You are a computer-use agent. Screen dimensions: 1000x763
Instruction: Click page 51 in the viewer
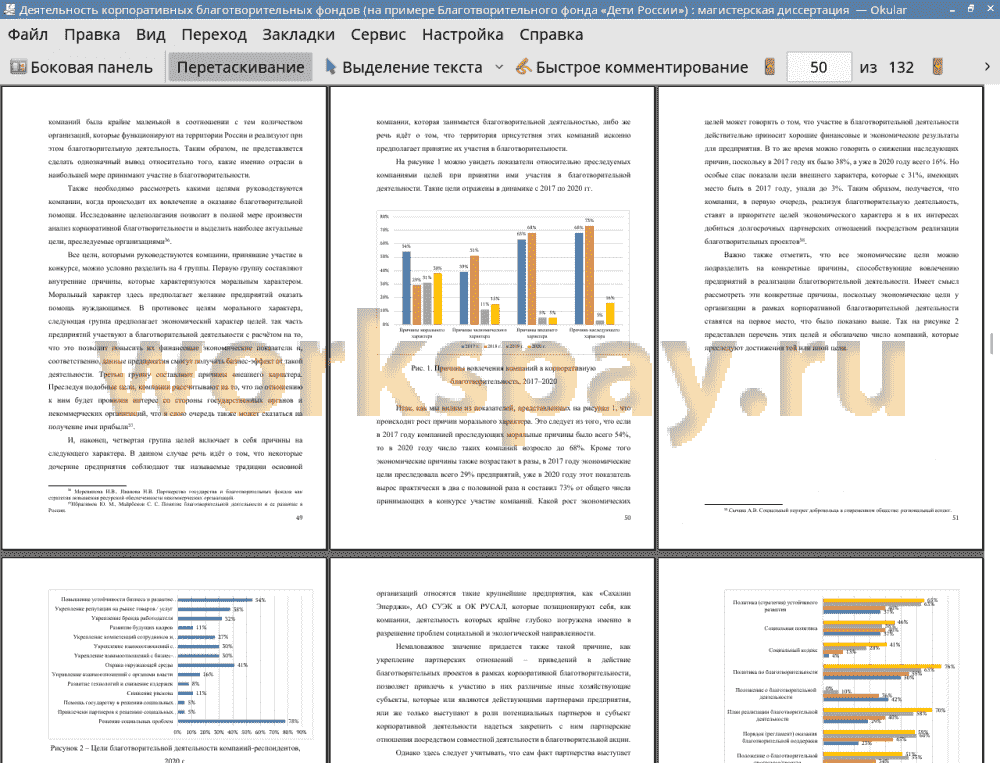[820, 318]
